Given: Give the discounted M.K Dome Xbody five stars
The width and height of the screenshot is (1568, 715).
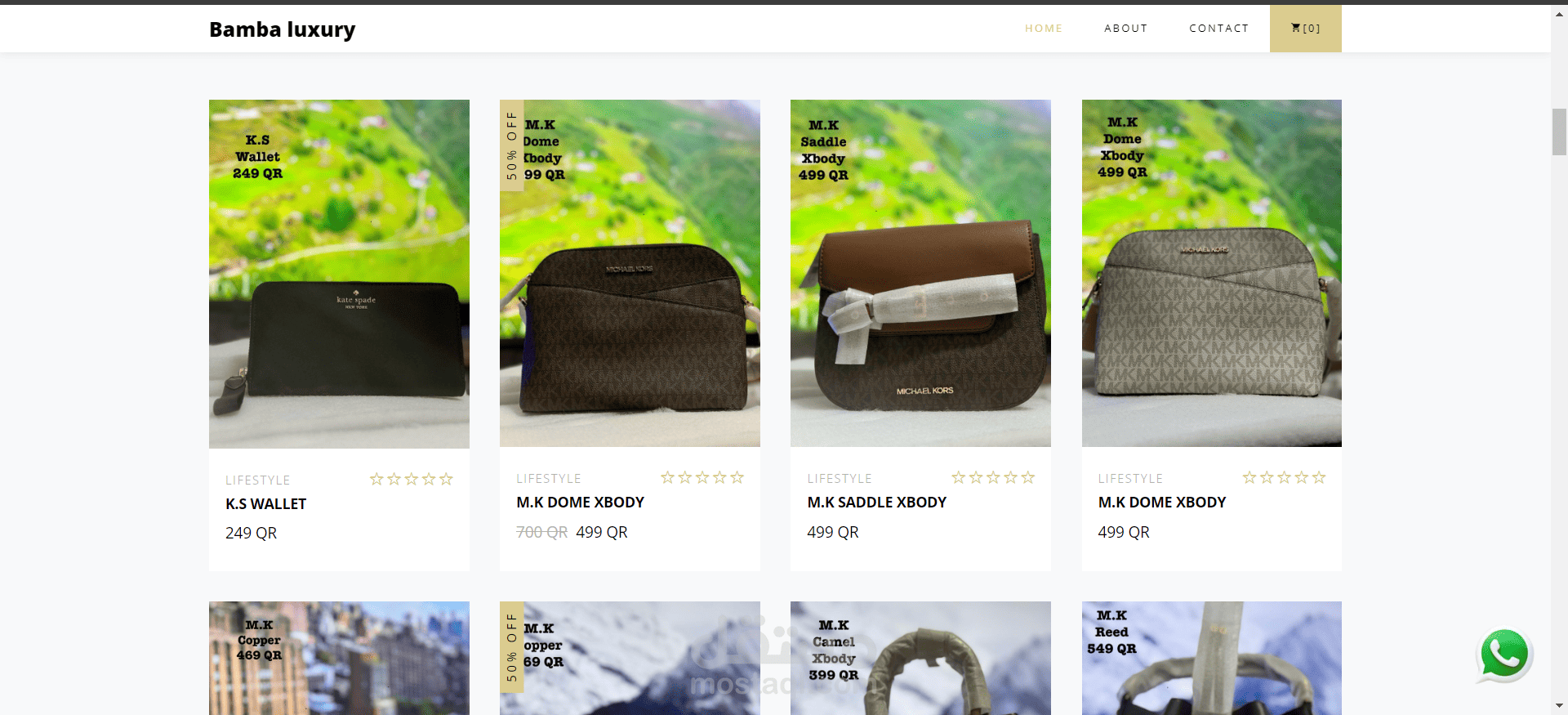Looking at the screenshot, I should click(737, 478).
